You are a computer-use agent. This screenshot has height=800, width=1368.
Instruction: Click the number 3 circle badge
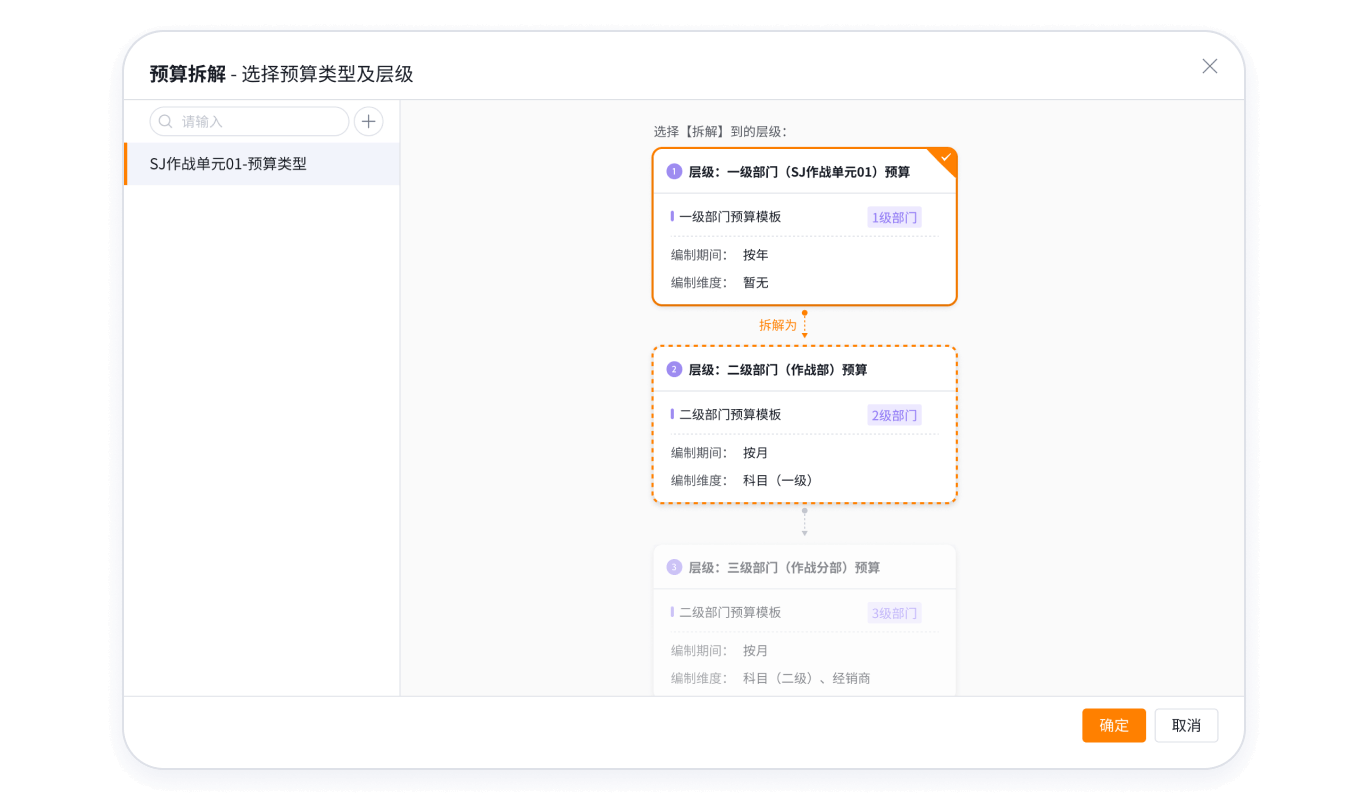point(674,568)
